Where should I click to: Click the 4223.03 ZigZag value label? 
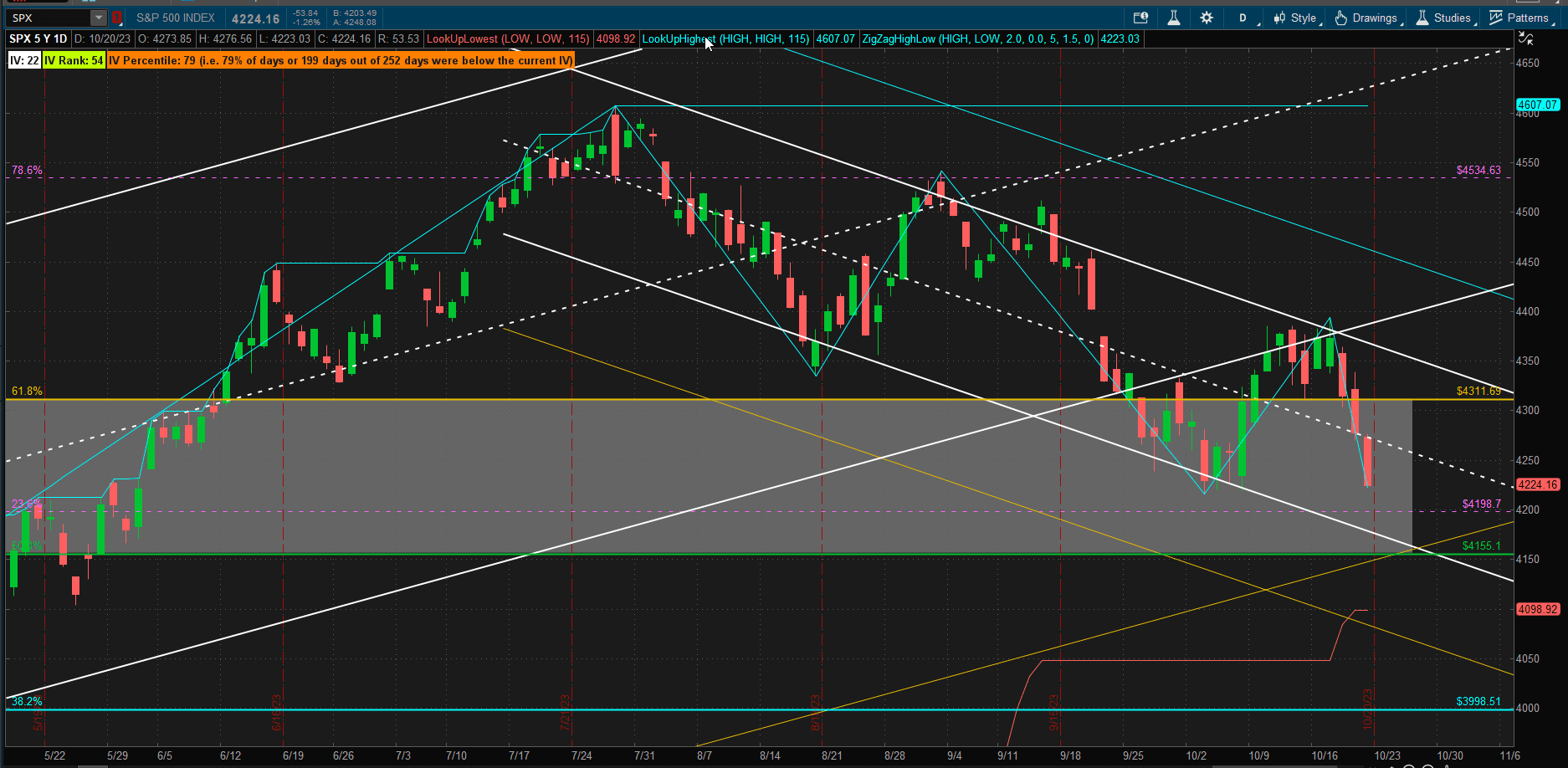(x=1120, y=38)
